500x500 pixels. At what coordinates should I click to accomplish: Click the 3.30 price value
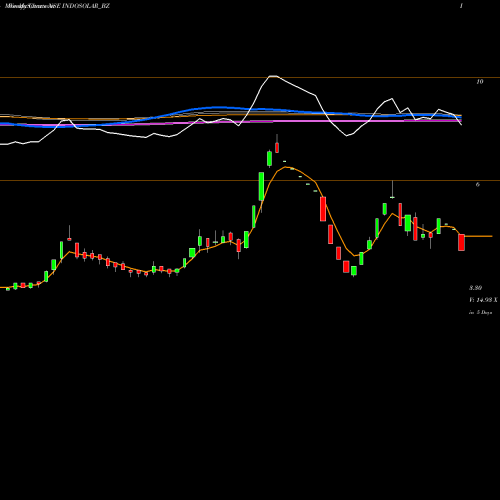475,288
